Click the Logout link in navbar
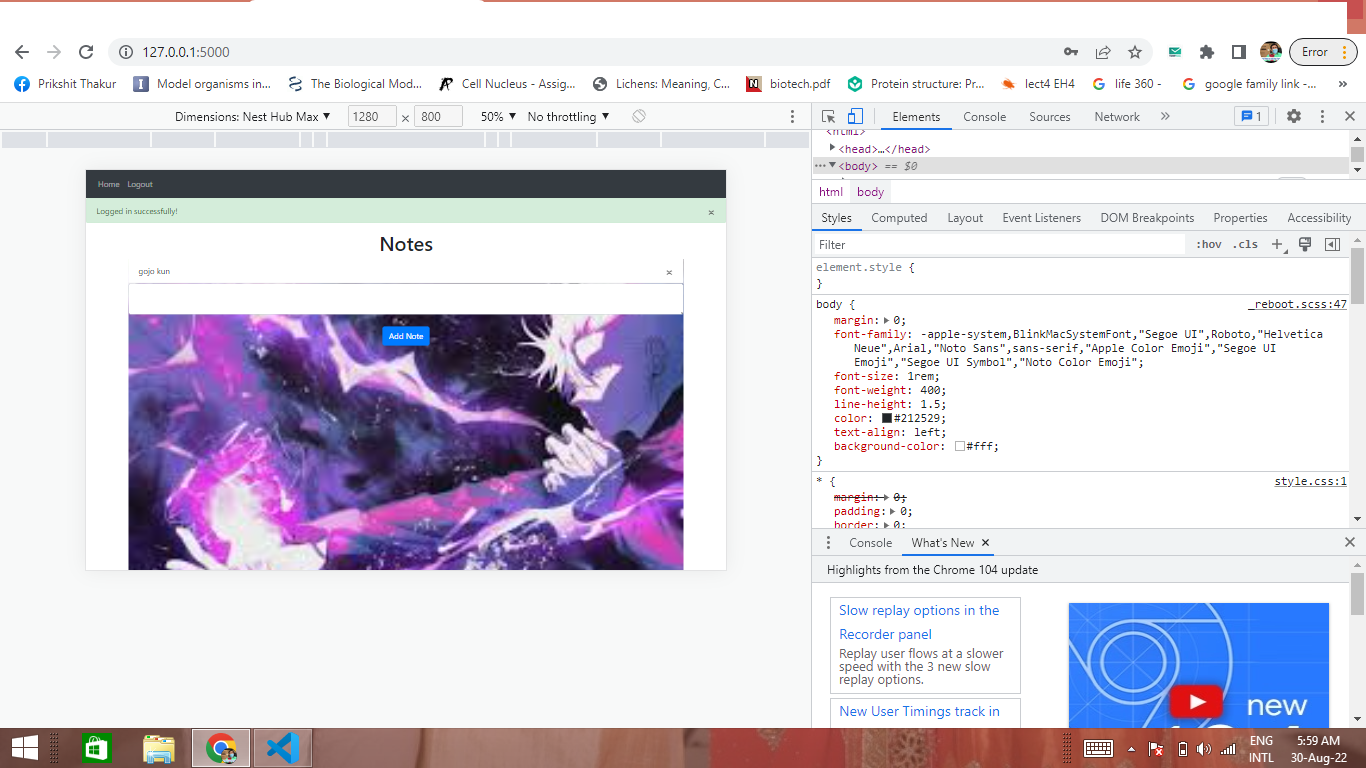 coord(140,184)
